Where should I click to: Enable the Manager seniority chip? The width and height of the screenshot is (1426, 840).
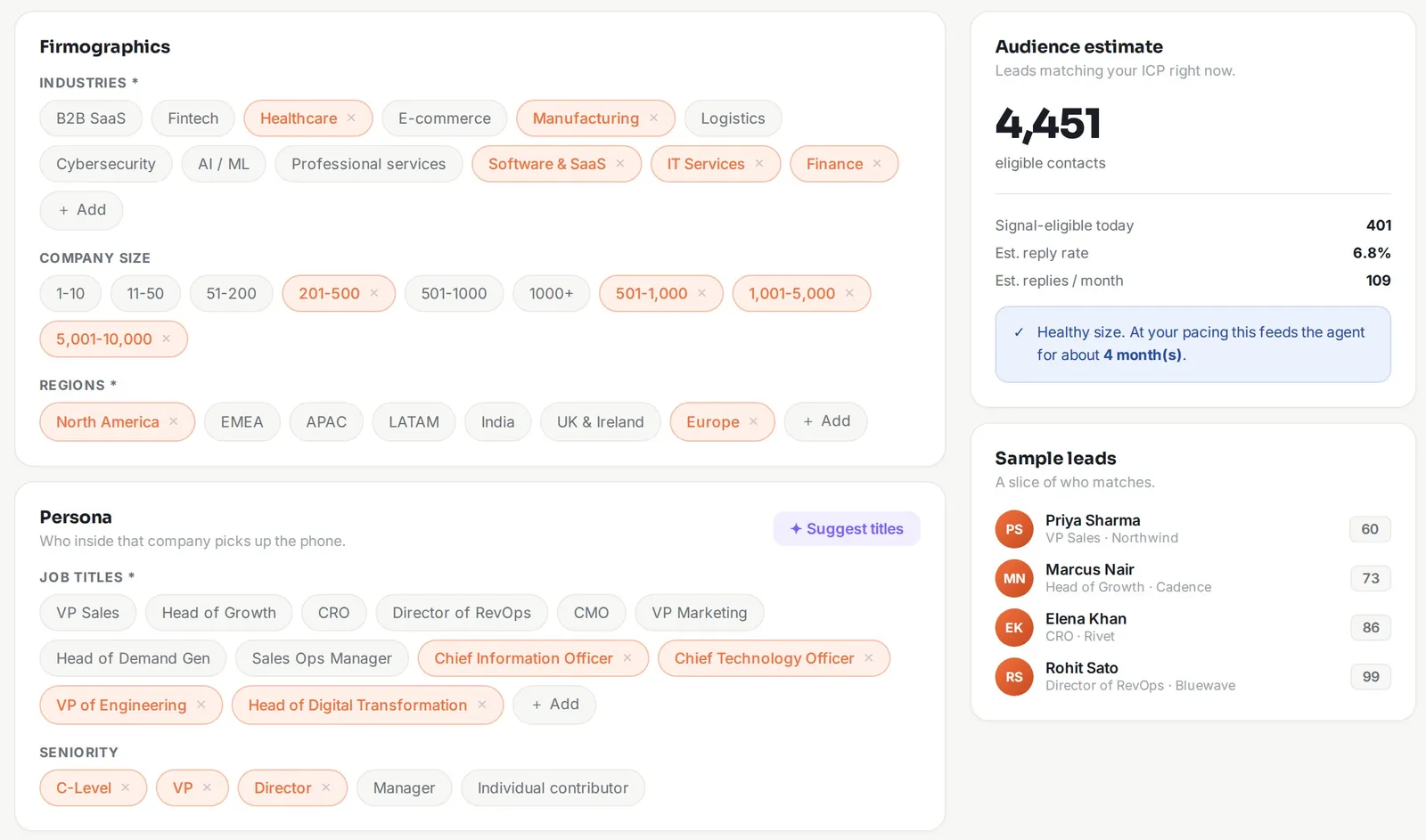pos(404,787)
